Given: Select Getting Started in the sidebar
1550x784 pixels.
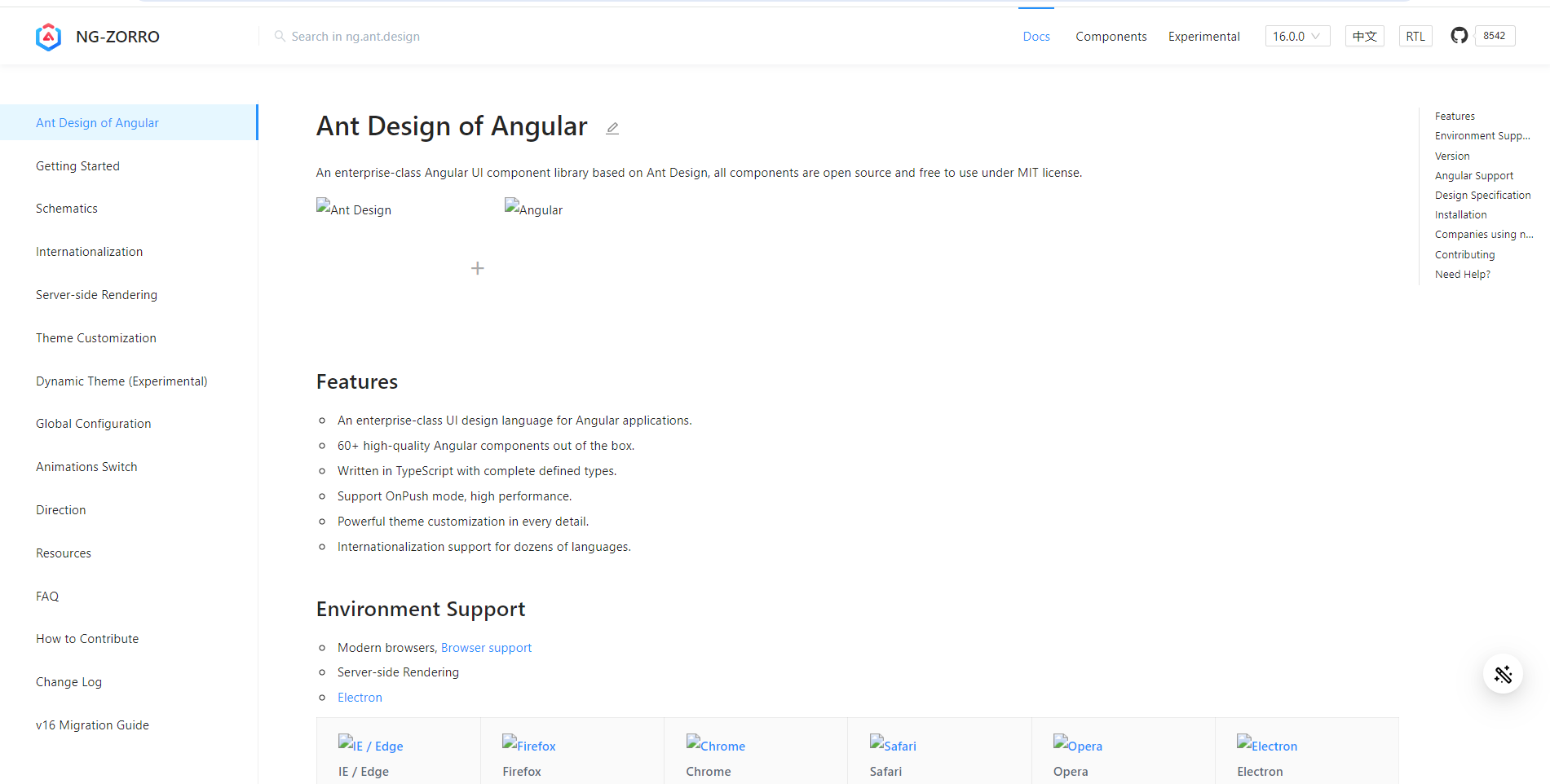Looking at the screenshot, I should [77, 166].
